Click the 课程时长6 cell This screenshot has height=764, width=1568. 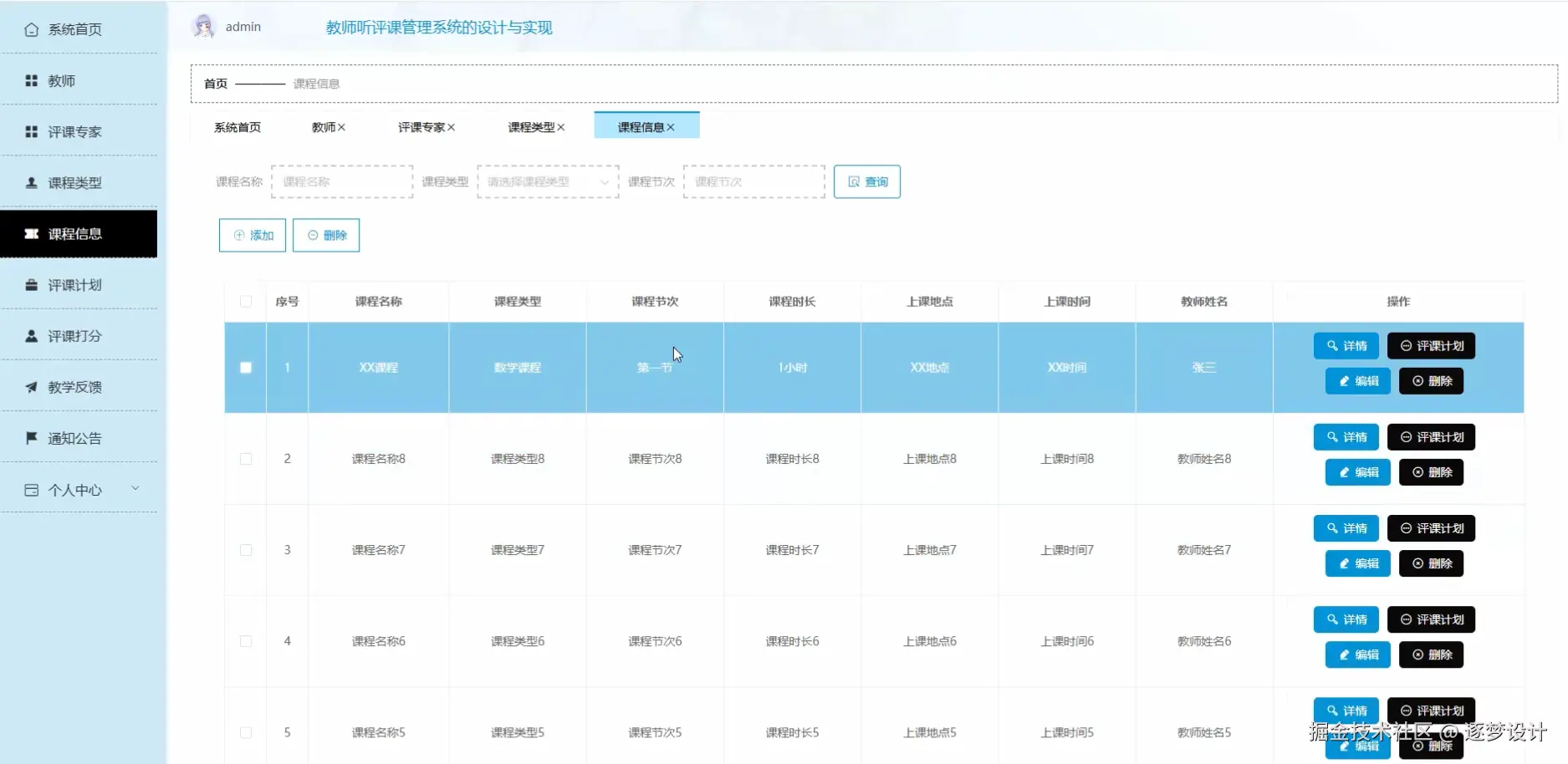pos(793,641)
